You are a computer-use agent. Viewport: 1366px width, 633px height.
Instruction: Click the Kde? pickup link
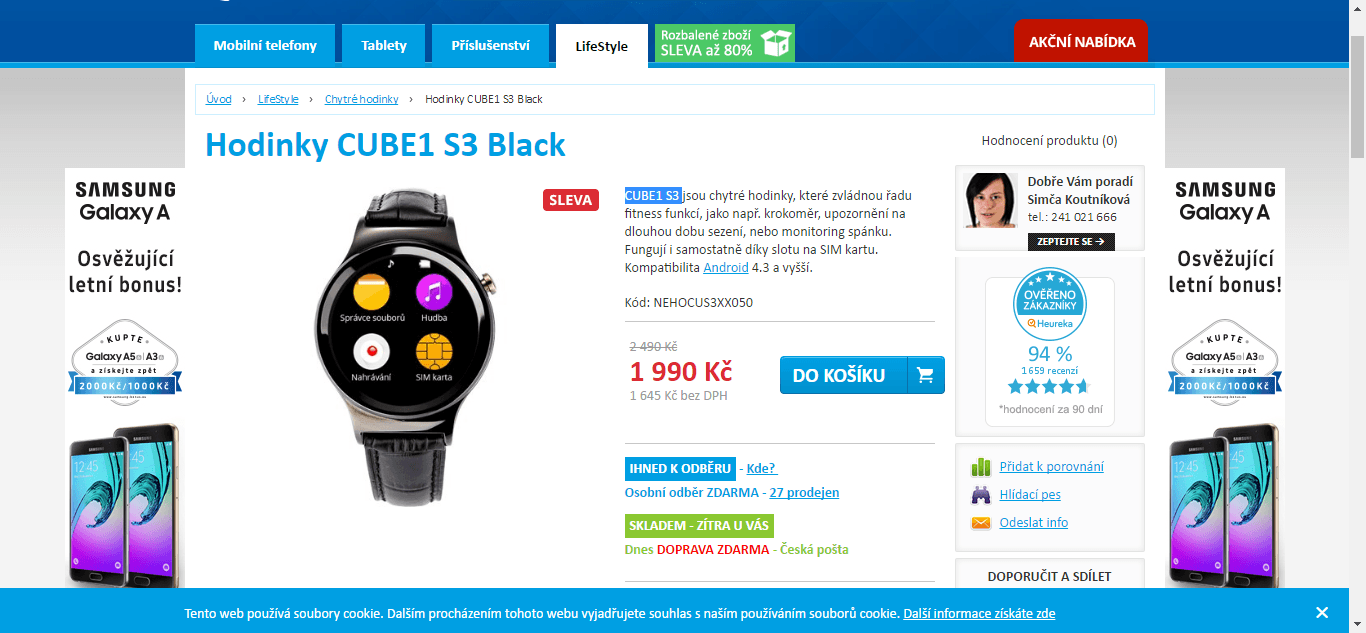tap(761, 468)
